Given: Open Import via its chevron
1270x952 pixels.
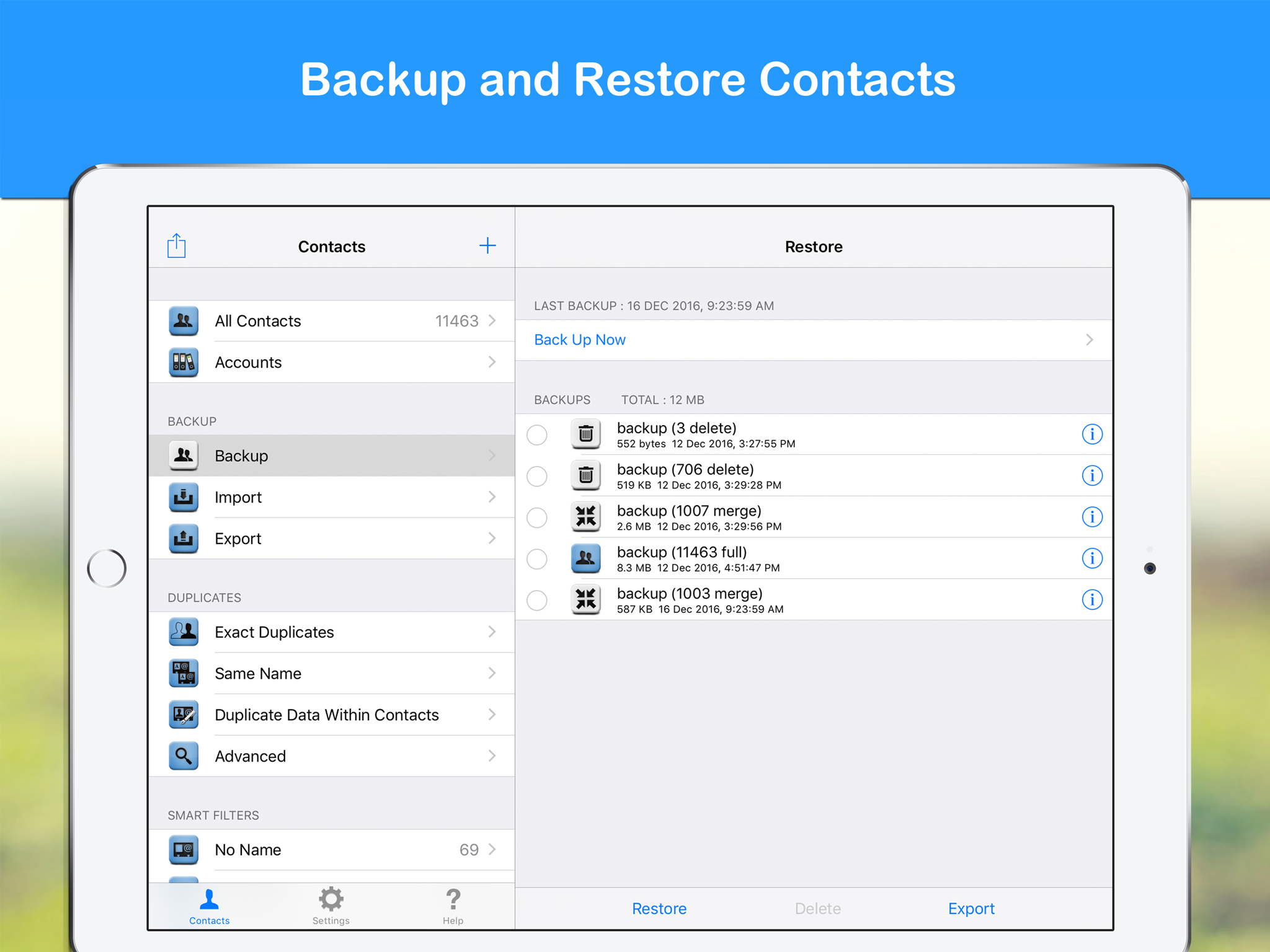Looking at the screenshot, I should (x=492, y=497).
